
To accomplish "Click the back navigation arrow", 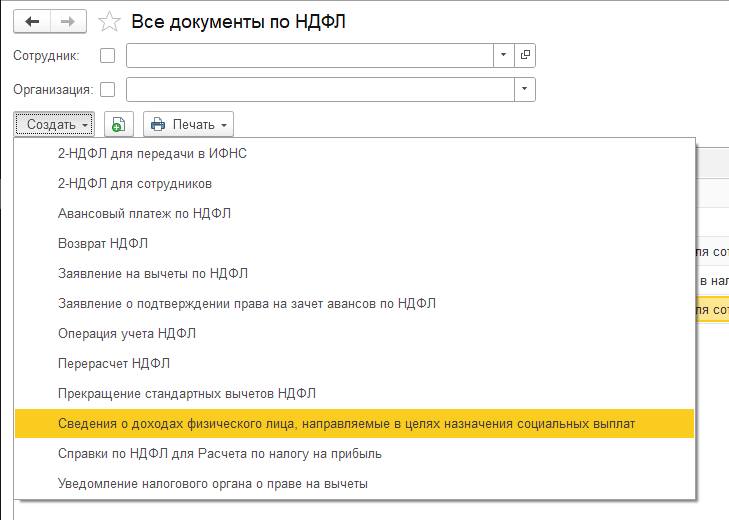I will click(x=31, y=21).
